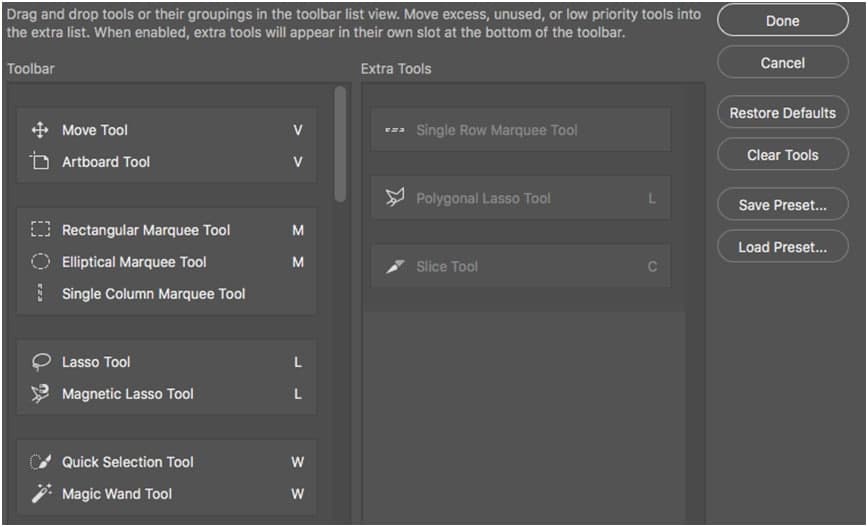
Task: Select the Polygonal Lasso Tool icon
Action: (x=394, y=198)
